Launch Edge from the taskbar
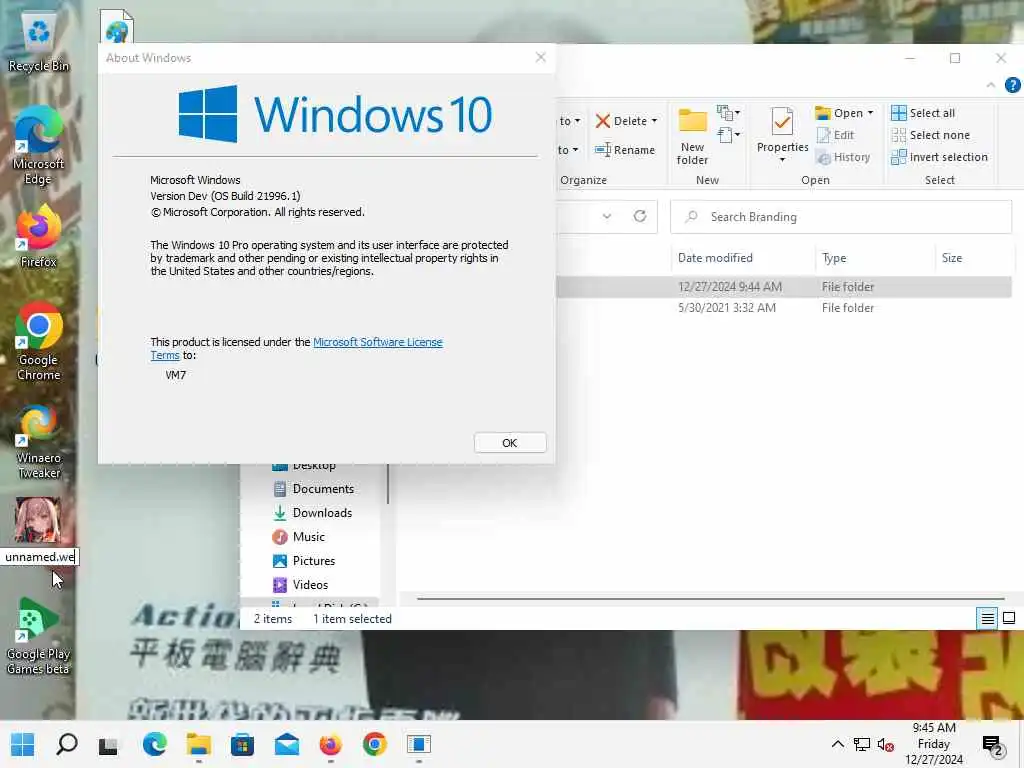 [x=155, y=744]
